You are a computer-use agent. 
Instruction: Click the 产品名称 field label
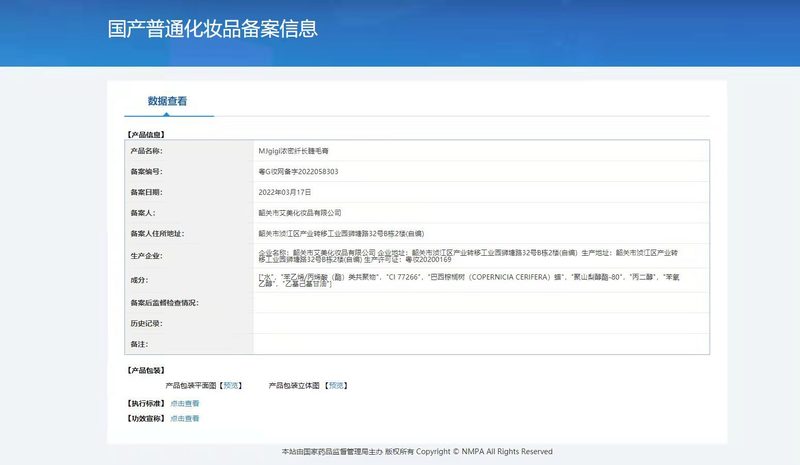146,151
